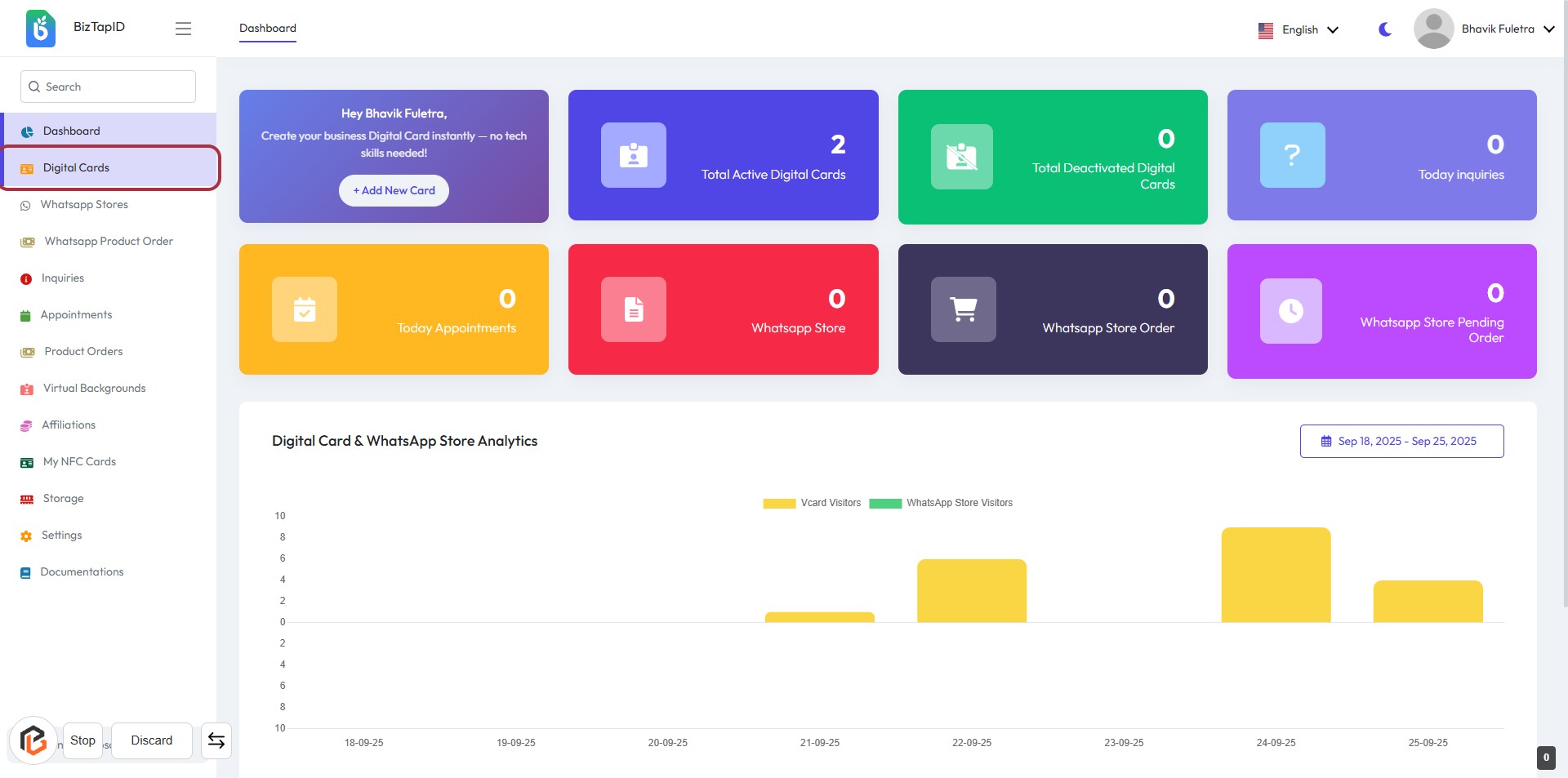
Task: Click the BizTapID logo icon
Action: pos(40,29)
